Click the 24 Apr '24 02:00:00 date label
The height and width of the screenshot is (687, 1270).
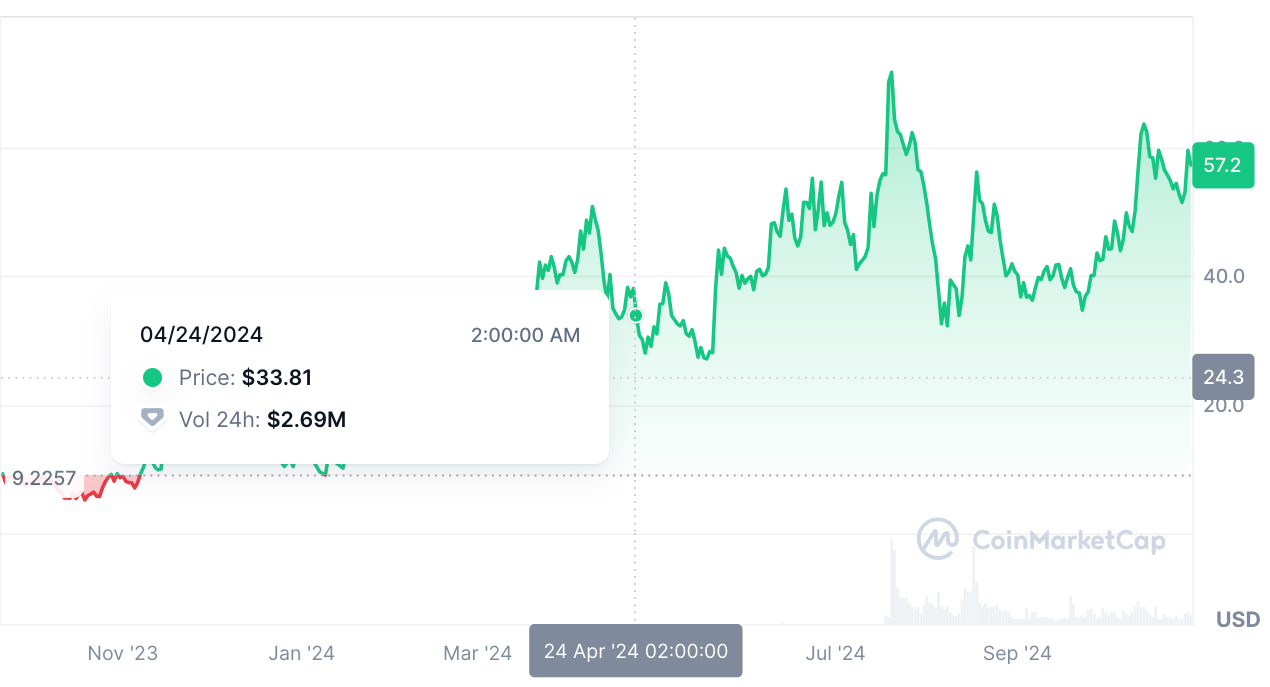635,651
